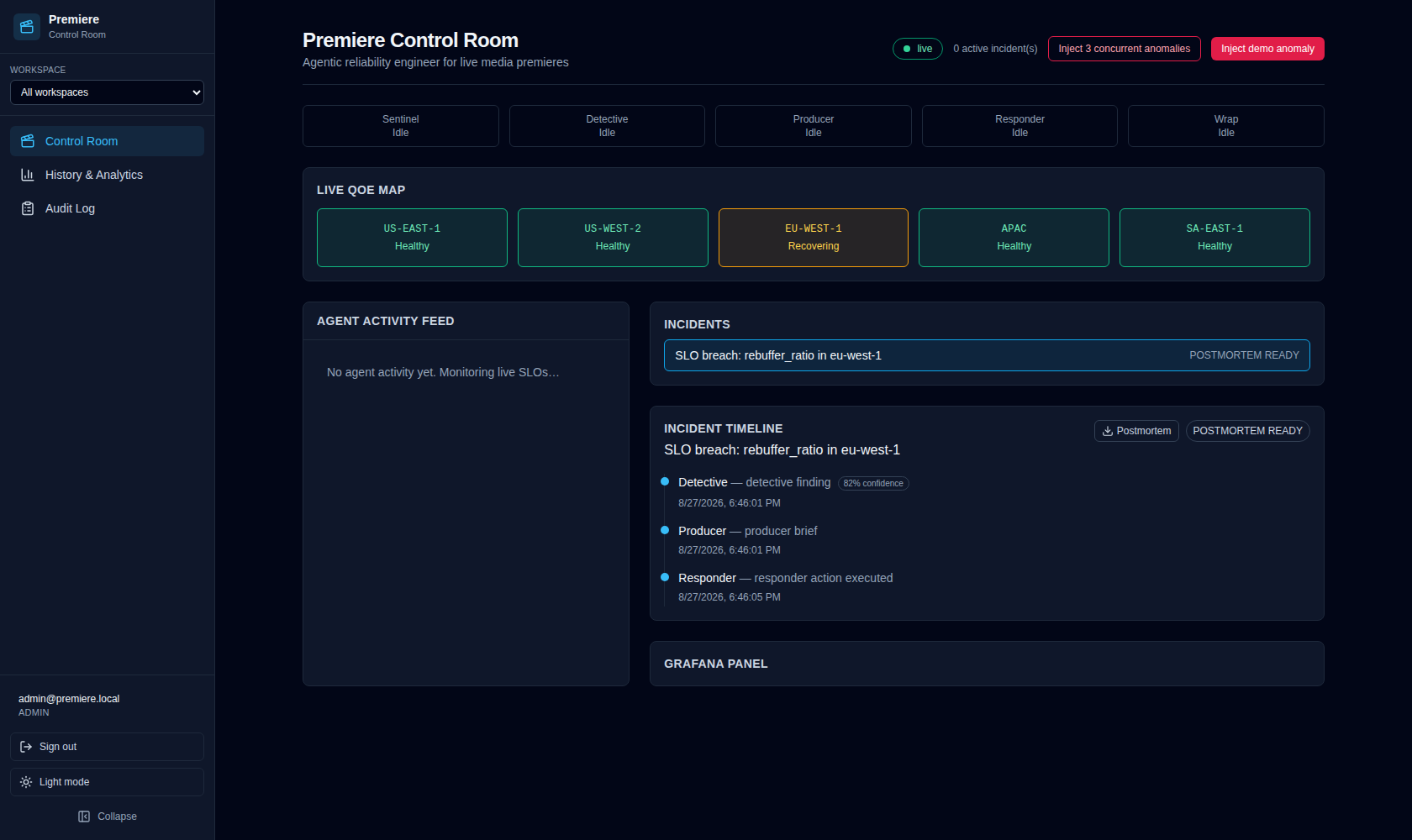
Task: Sign out of the admin account
Action: click(107, 747)
